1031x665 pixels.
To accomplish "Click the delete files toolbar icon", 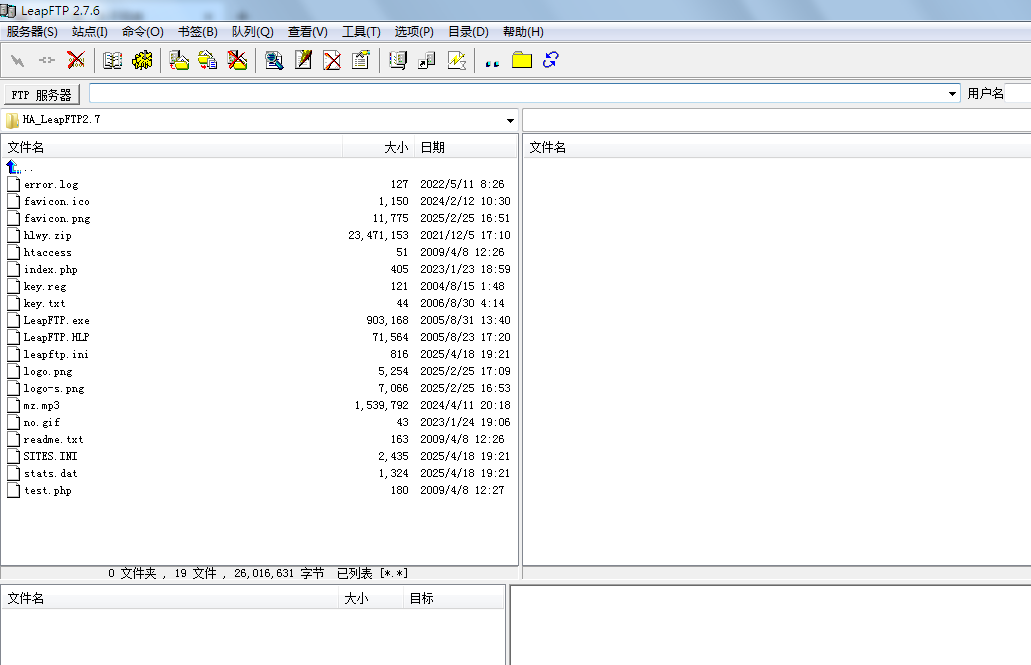I will [x=236, y=60].
